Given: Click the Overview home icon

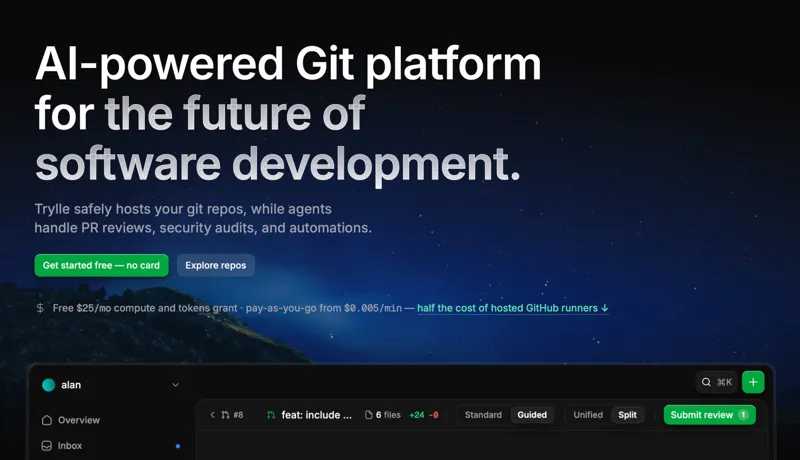Looking at the screenshot, I should click(47, 420).
